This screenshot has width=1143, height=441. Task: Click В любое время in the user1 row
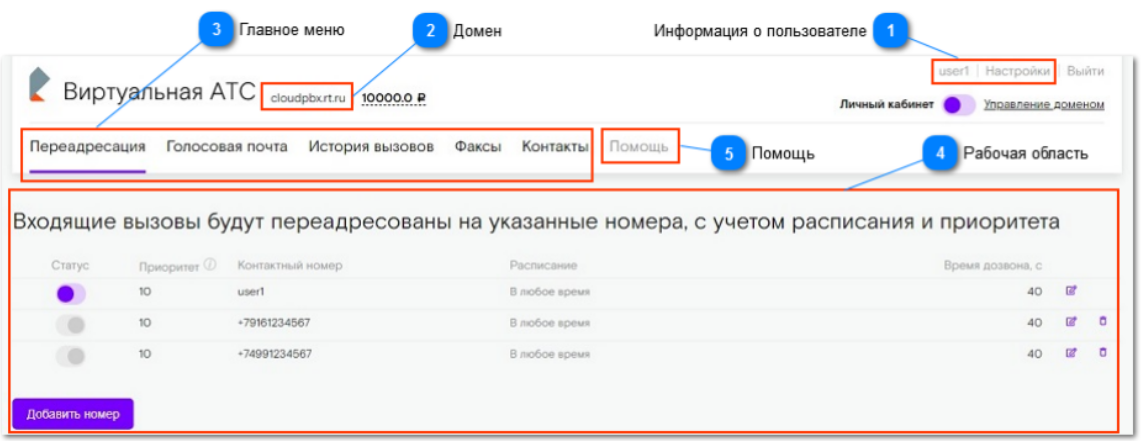coord(550,292)
